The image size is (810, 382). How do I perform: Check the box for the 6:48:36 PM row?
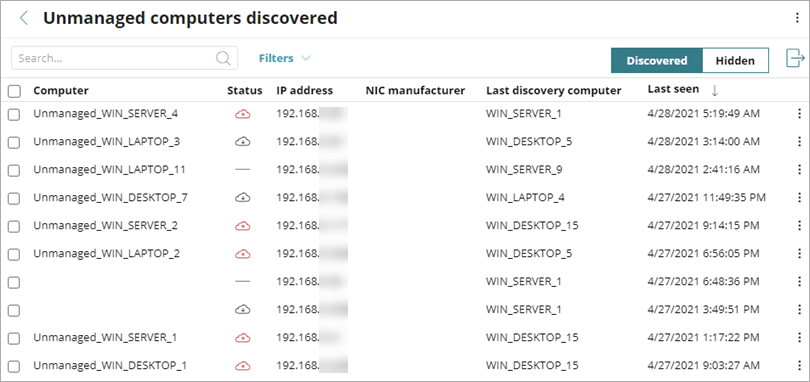pyautogui.click(x=14, y=282)
